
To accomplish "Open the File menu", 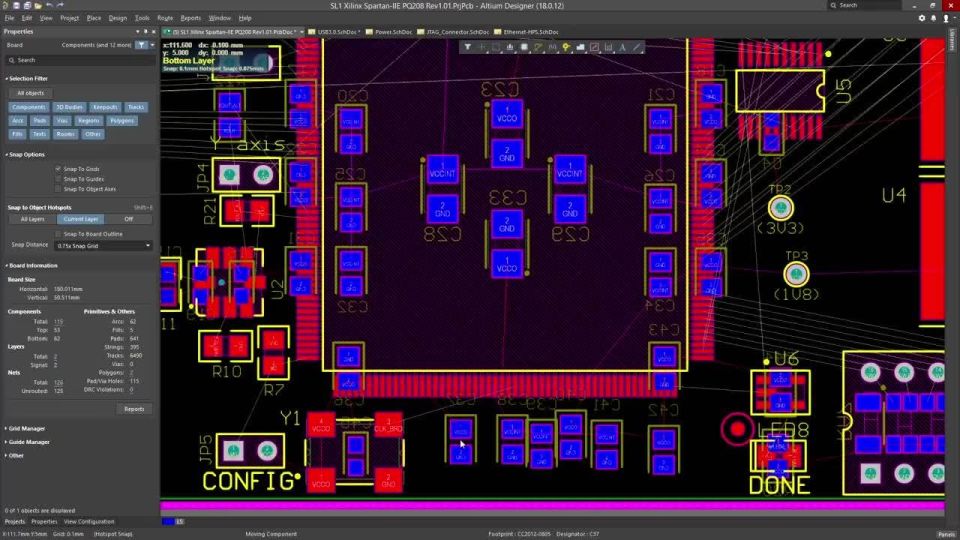I will 9,18.
